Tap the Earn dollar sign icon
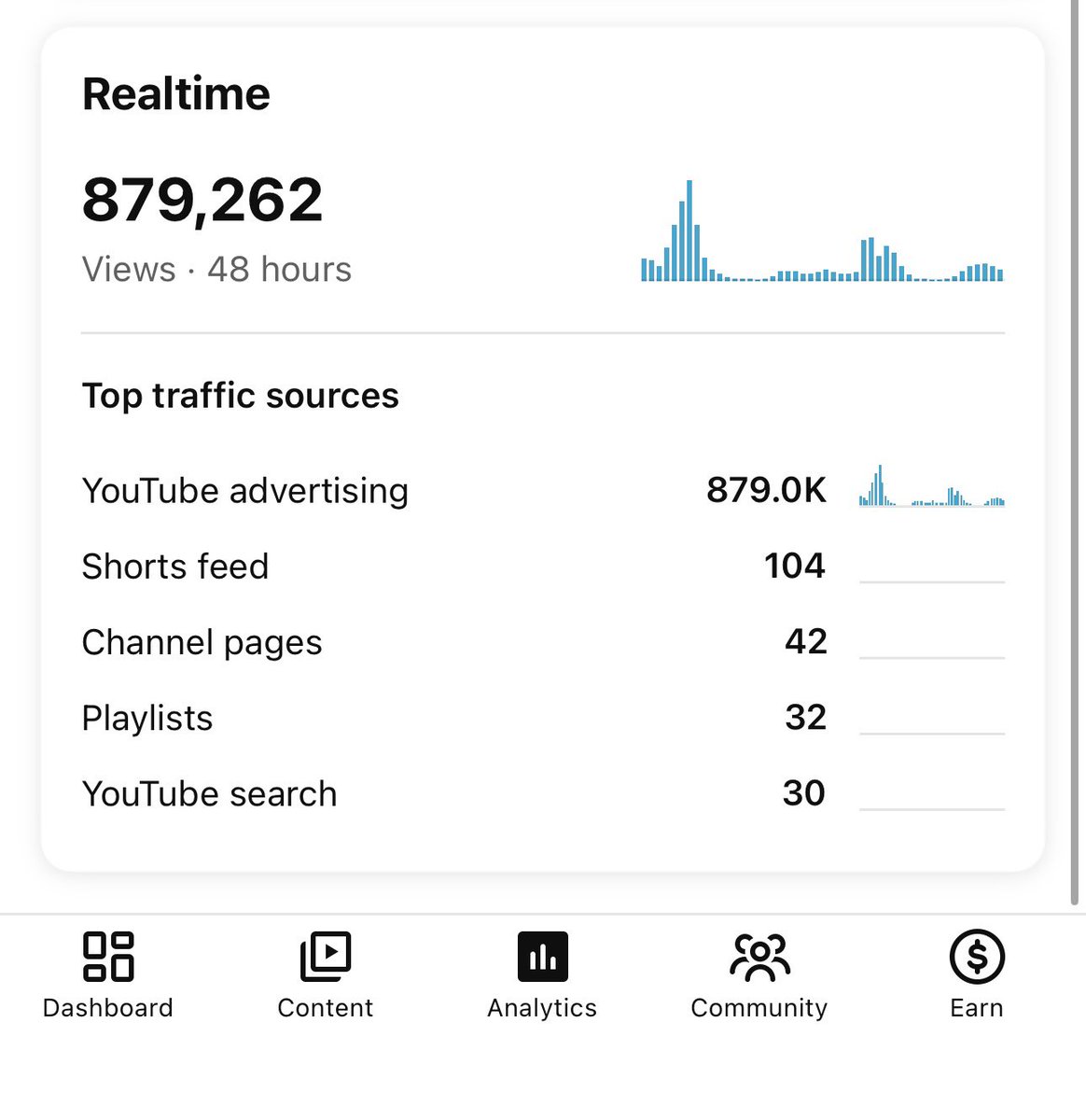This screenshot has width=1086, height=1120. pos(977,957)
